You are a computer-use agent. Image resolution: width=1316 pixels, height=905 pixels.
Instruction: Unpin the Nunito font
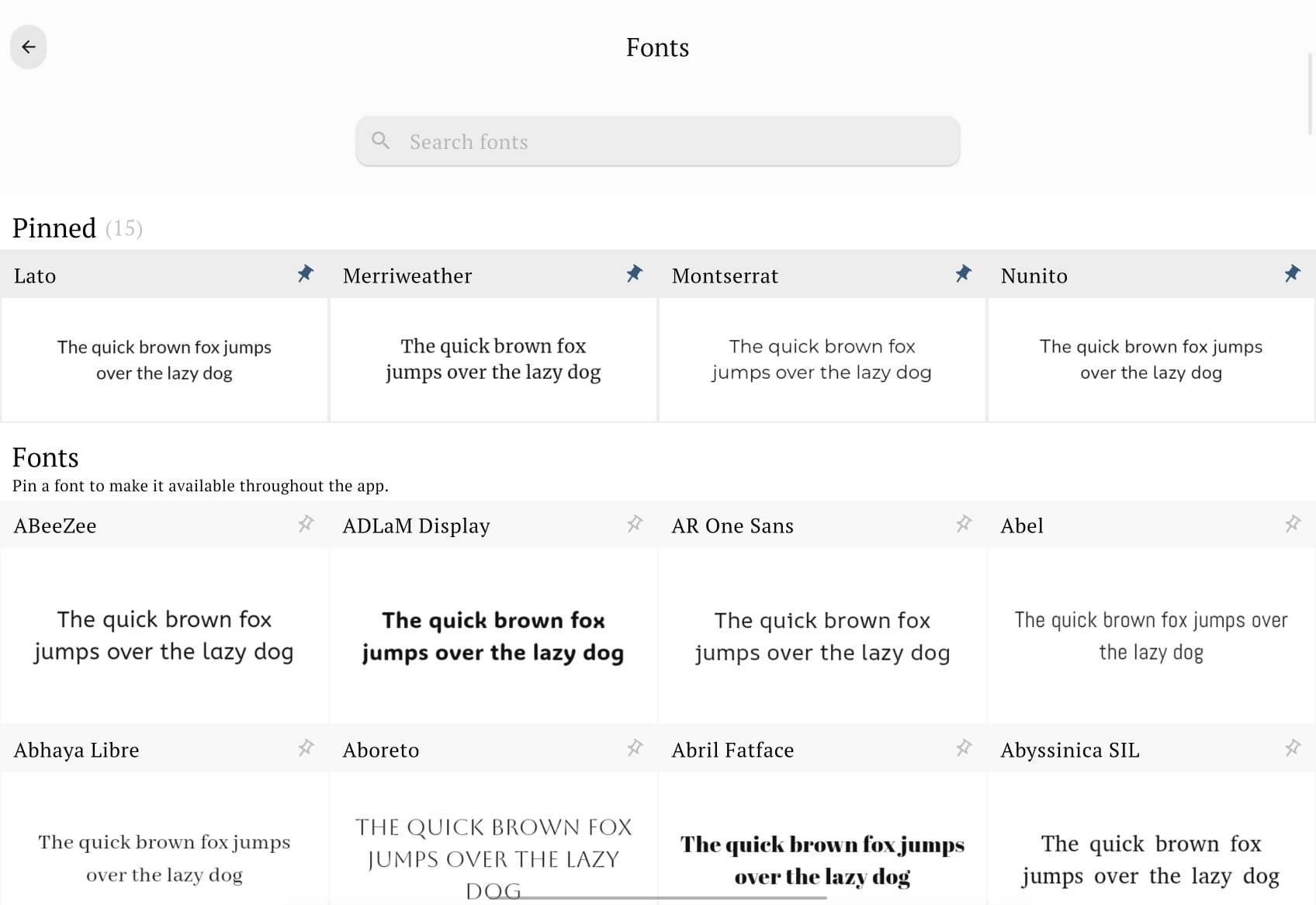[1293, 274]
